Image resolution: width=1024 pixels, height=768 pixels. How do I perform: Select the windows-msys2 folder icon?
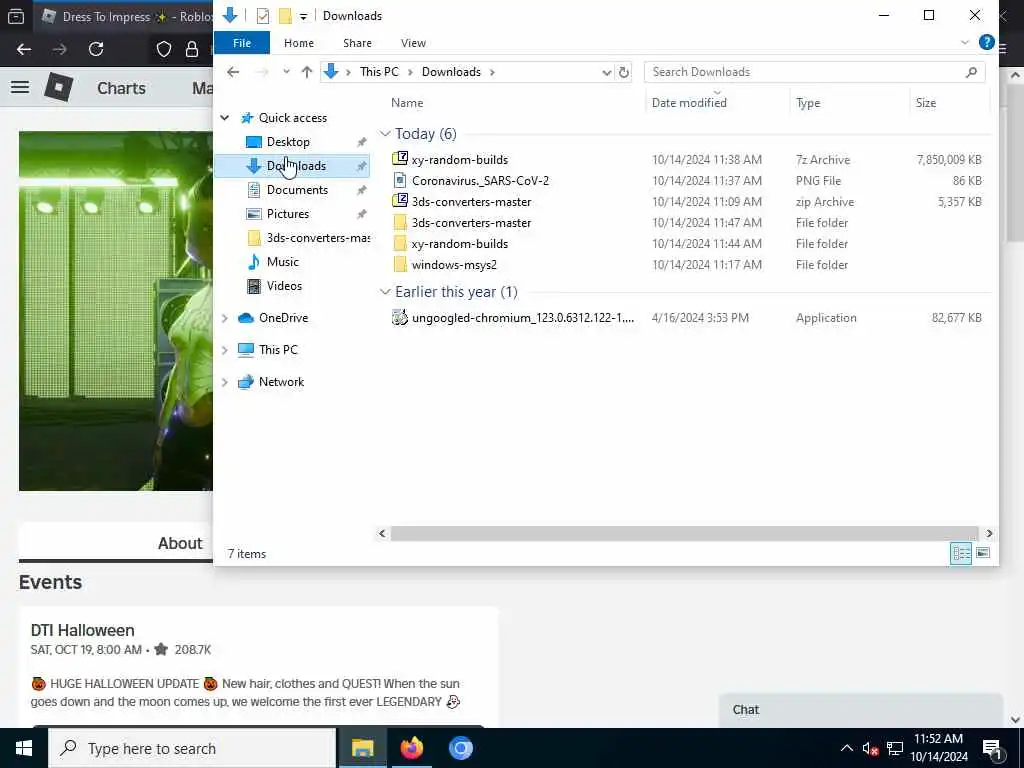click(400, 264)
